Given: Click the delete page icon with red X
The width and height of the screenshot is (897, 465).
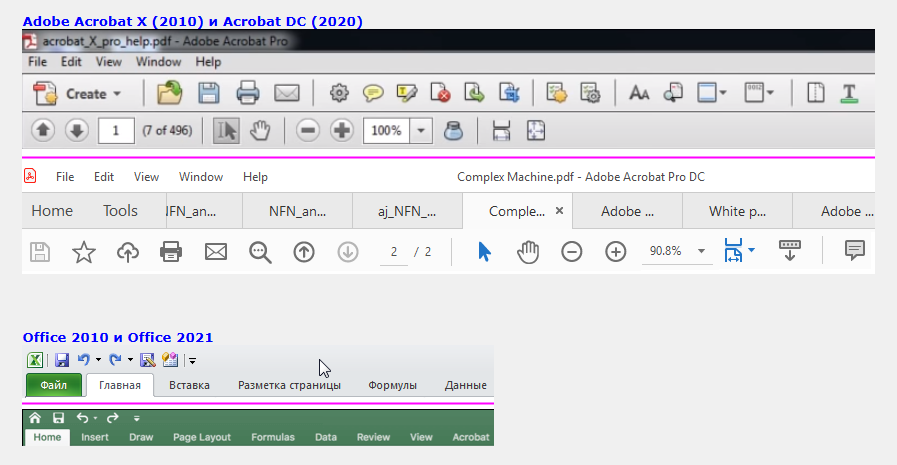Looking at the screenshot, I should (x=440, y=93).
